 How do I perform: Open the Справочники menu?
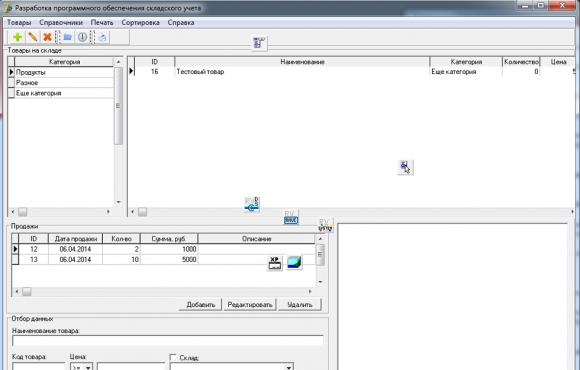(x=61, y=23)
